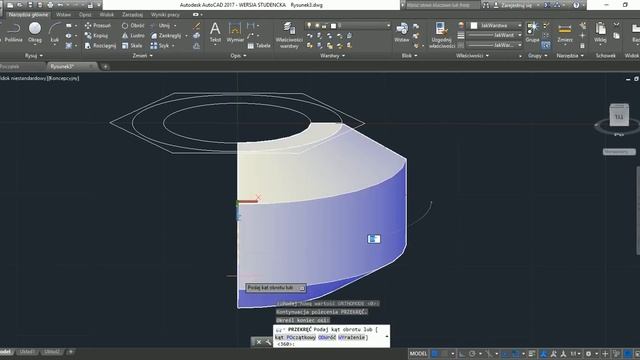Click the customization wrench on command line
Screen dimensions: 640x360
pyautogui.click(x=268, y=342)
